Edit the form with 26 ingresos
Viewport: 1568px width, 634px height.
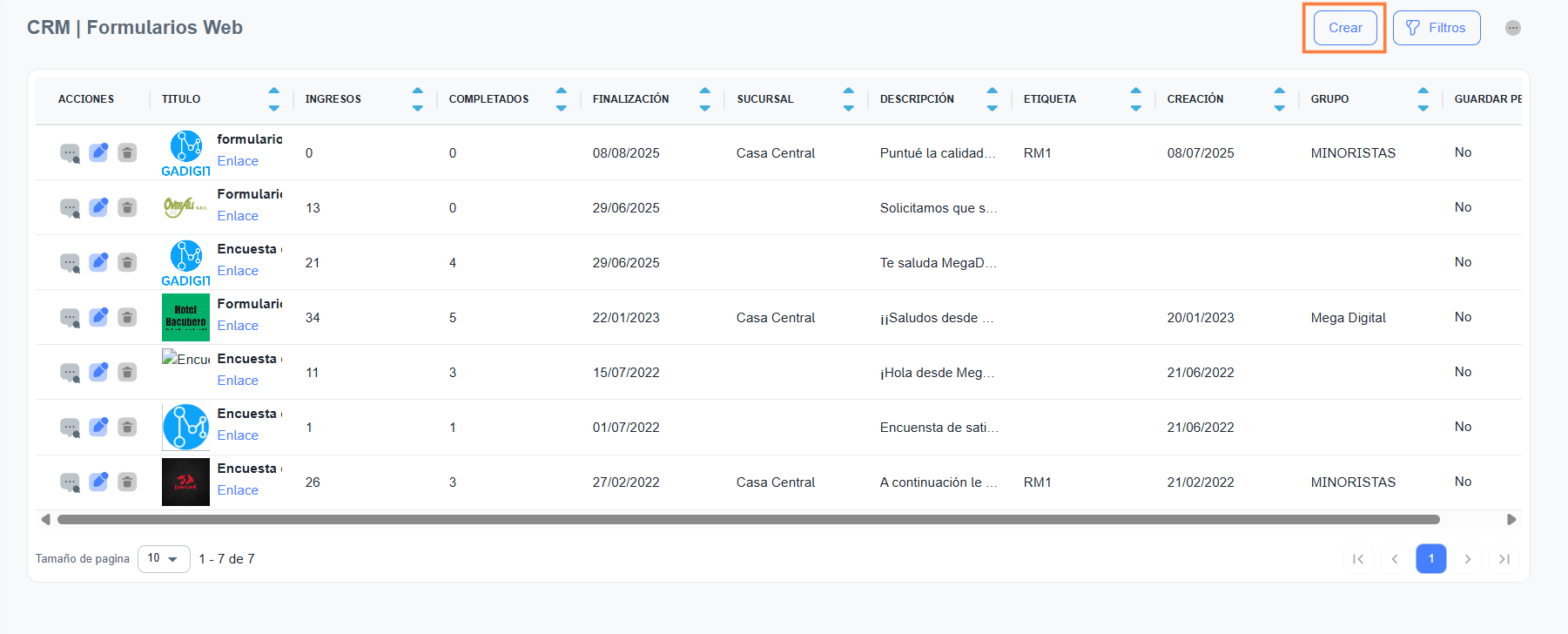tap(99, 482)
